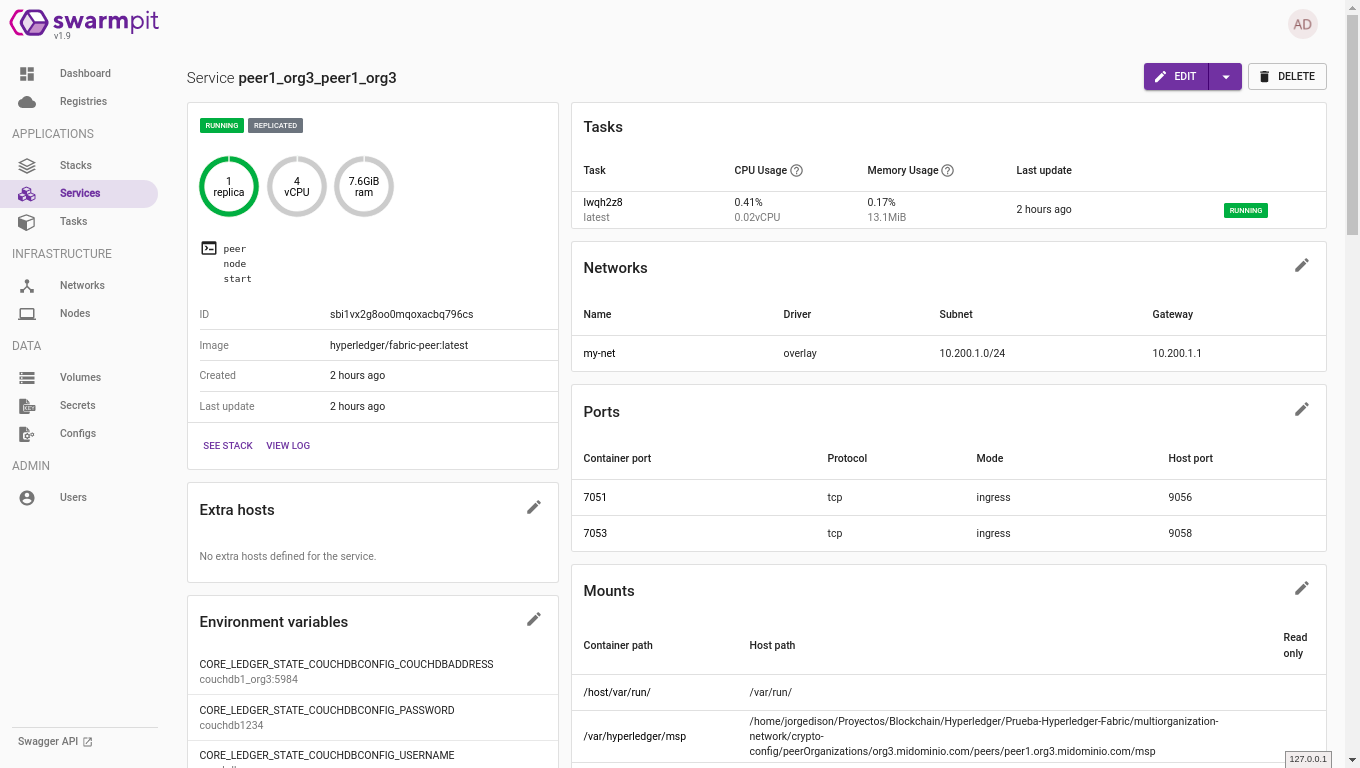Edit Environment variables via pencil icon

point(534,620)
